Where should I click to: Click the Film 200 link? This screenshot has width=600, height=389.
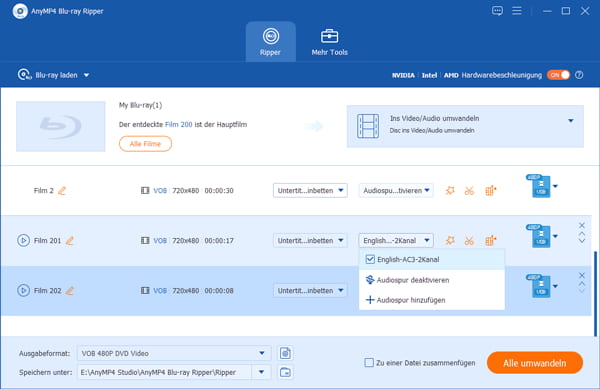(x=179, y=124)
